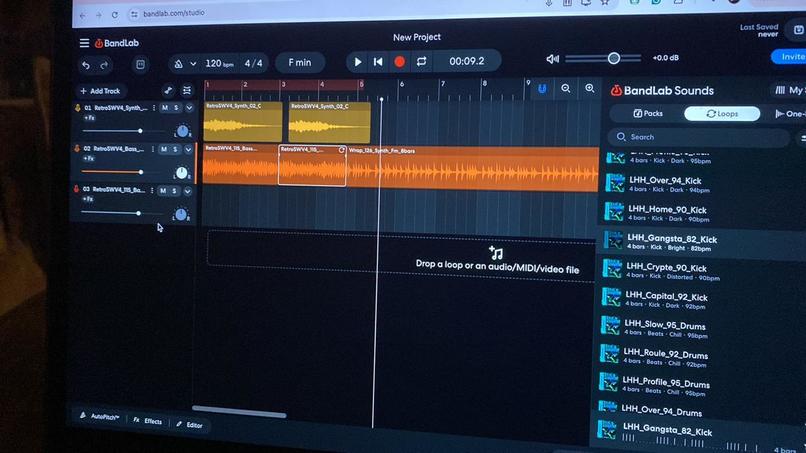806x453 pixels.
Task: Open the F min key selector
Action: 300,62
